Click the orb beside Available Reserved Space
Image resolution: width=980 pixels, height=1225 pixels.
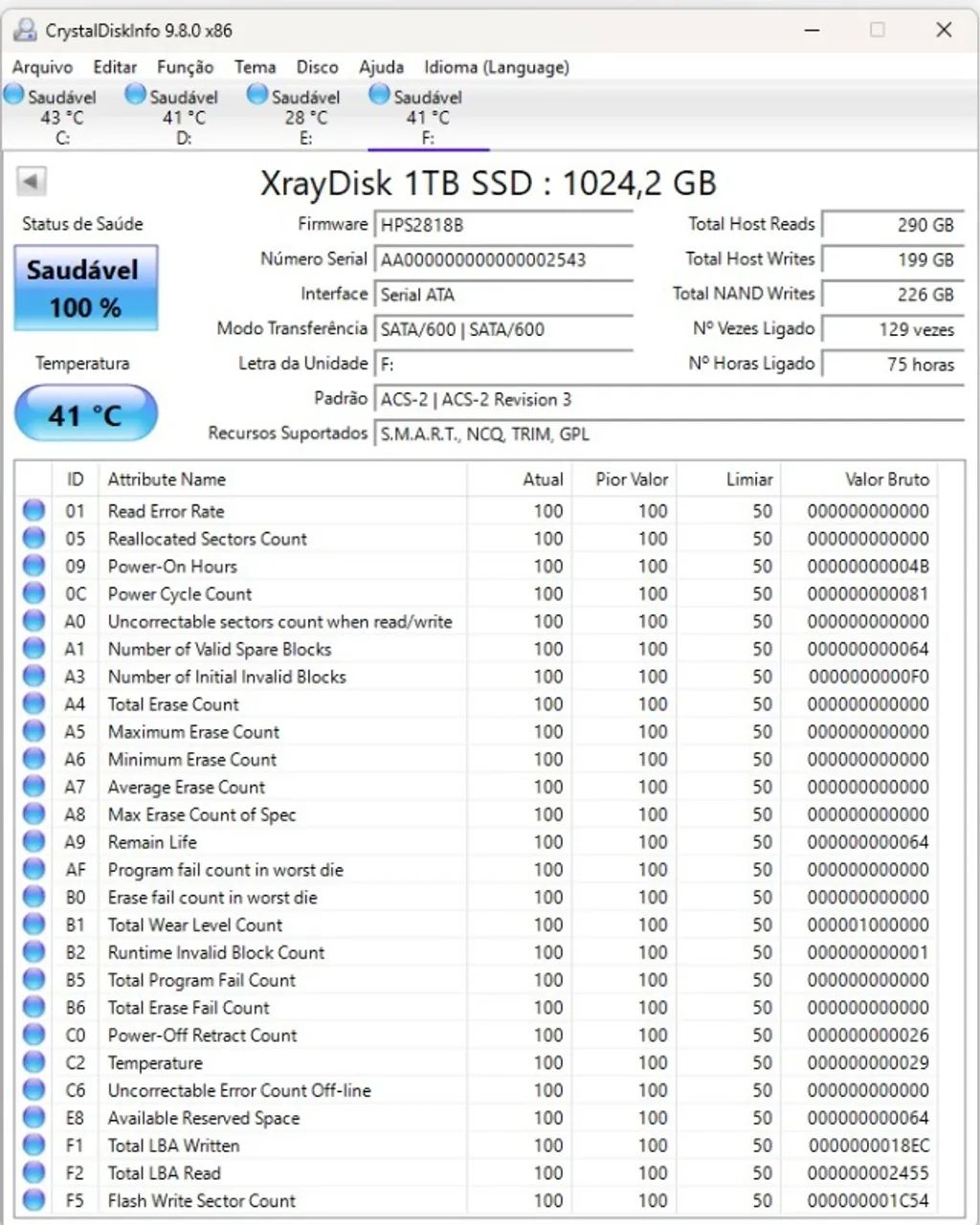click(34, 1118)
